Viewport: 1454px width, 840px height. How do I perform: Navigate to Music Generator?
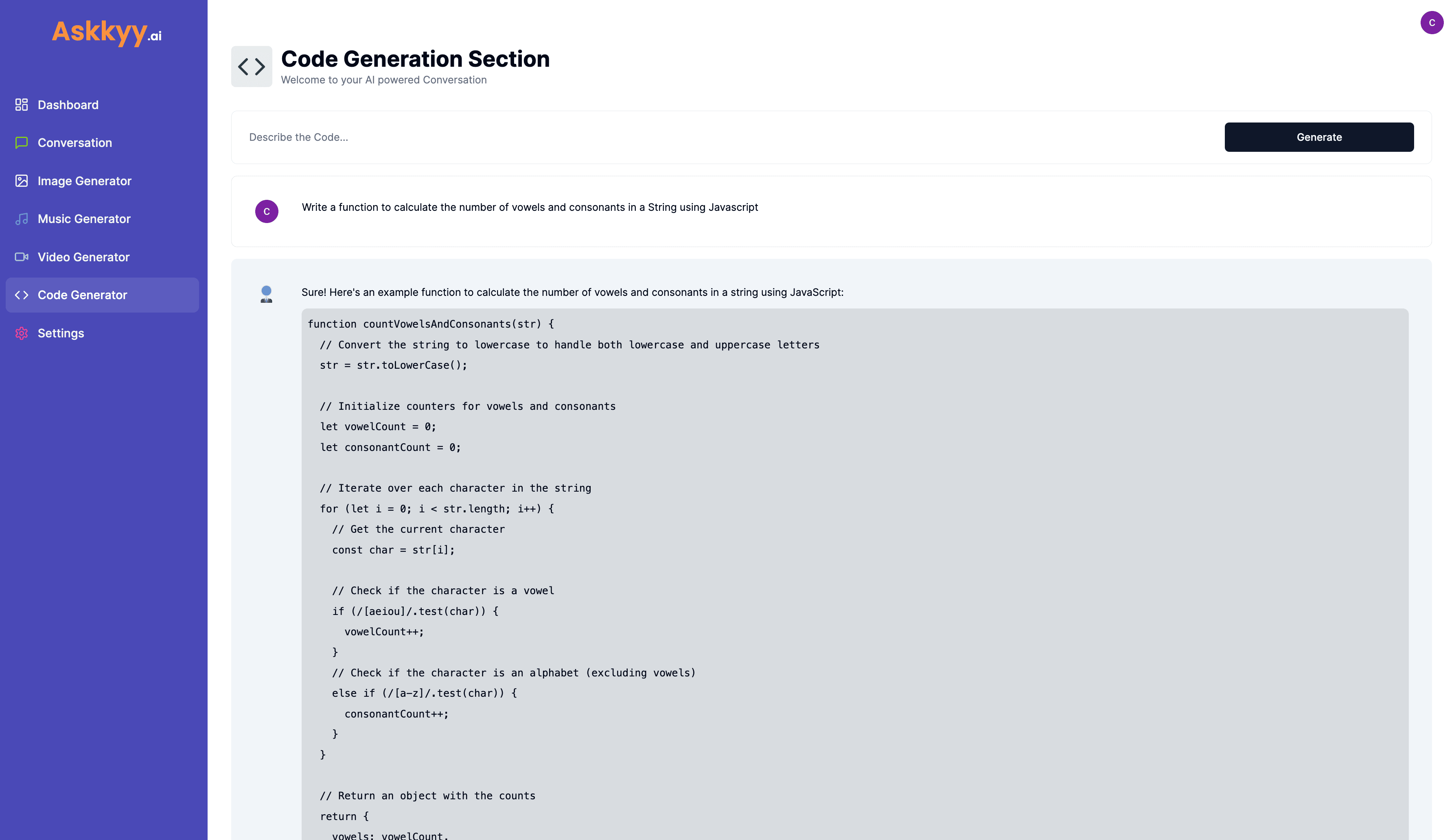click(x=84, y=219)
